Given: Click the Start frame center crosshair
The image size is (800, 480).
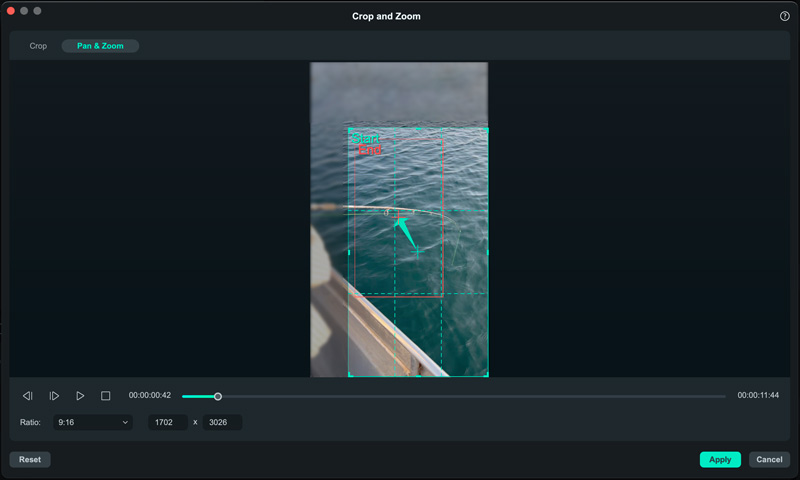Looking at the screenshot, I should click(417, 253).
